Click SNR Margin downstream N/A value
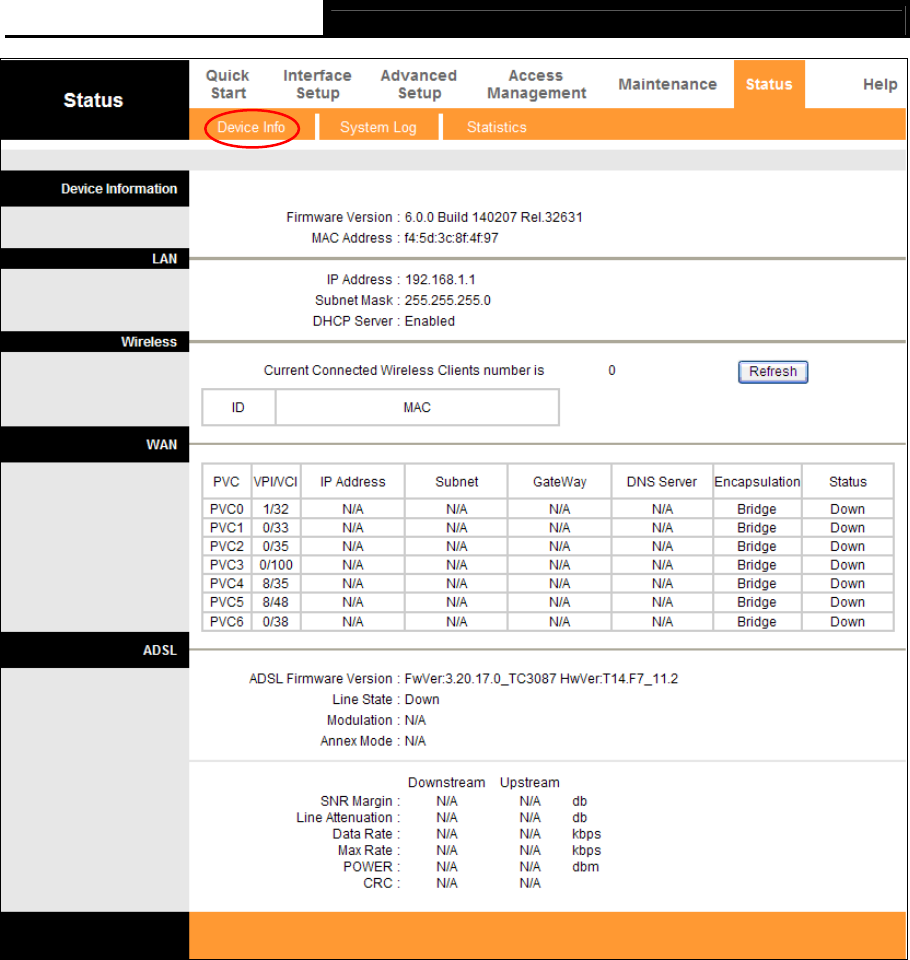This screenshot has width=910, height=960. [x=447, y=801]
